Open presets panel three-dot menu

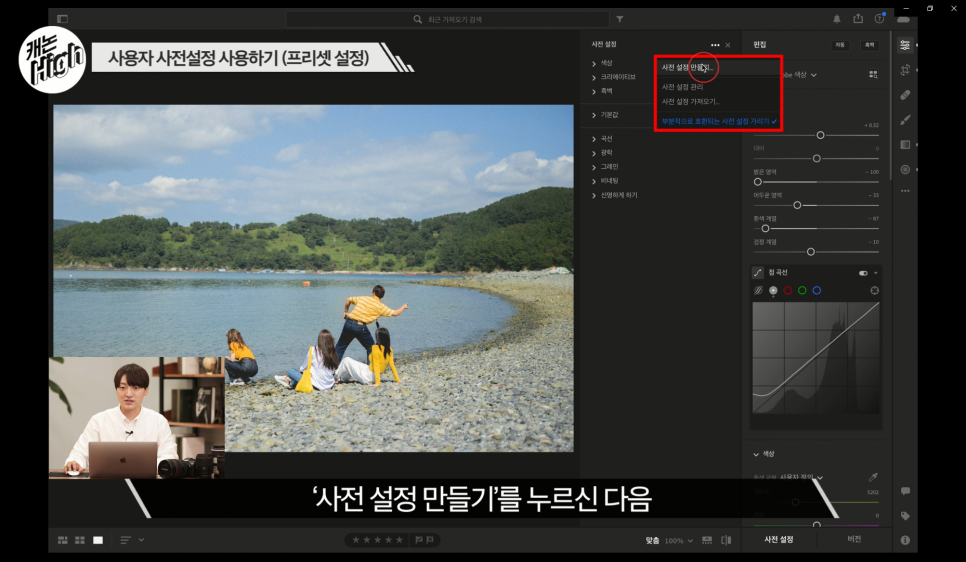(x=715, y=45)
